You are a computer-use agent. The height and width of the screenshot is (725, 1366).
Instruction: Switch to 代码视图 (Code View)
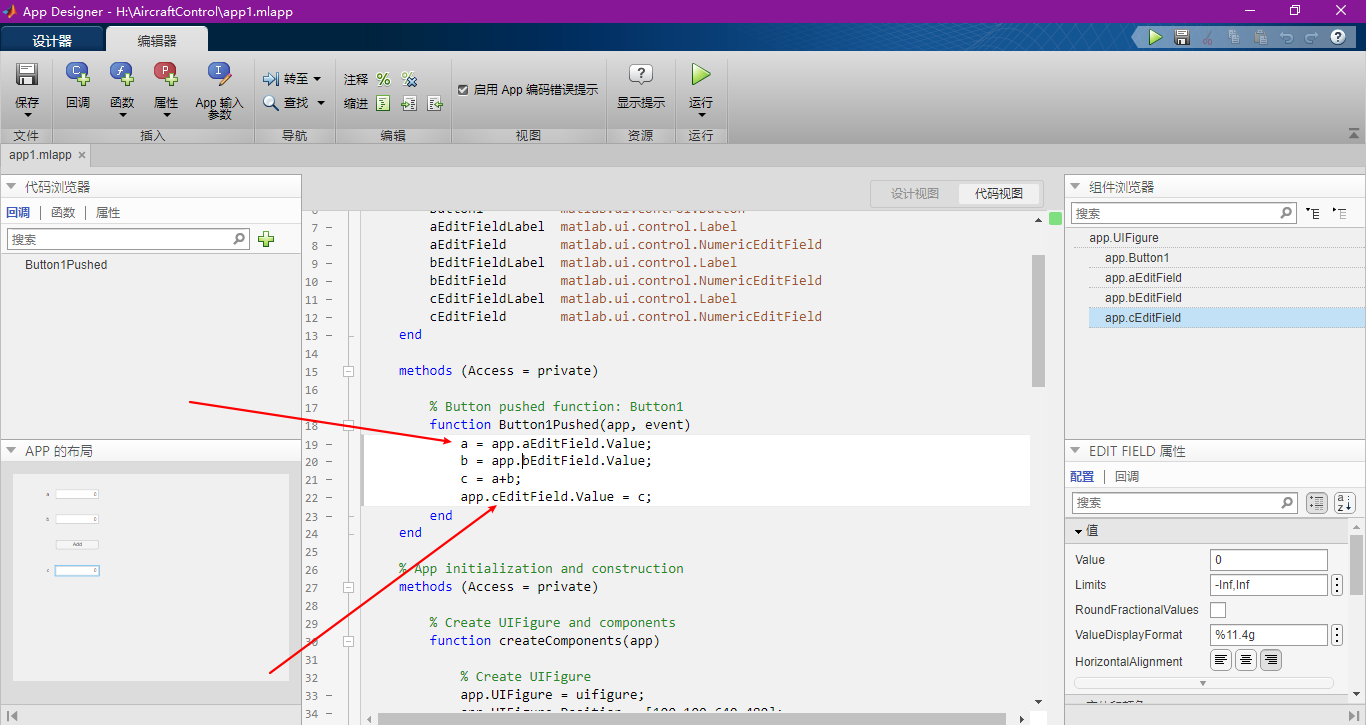[999, 194]
